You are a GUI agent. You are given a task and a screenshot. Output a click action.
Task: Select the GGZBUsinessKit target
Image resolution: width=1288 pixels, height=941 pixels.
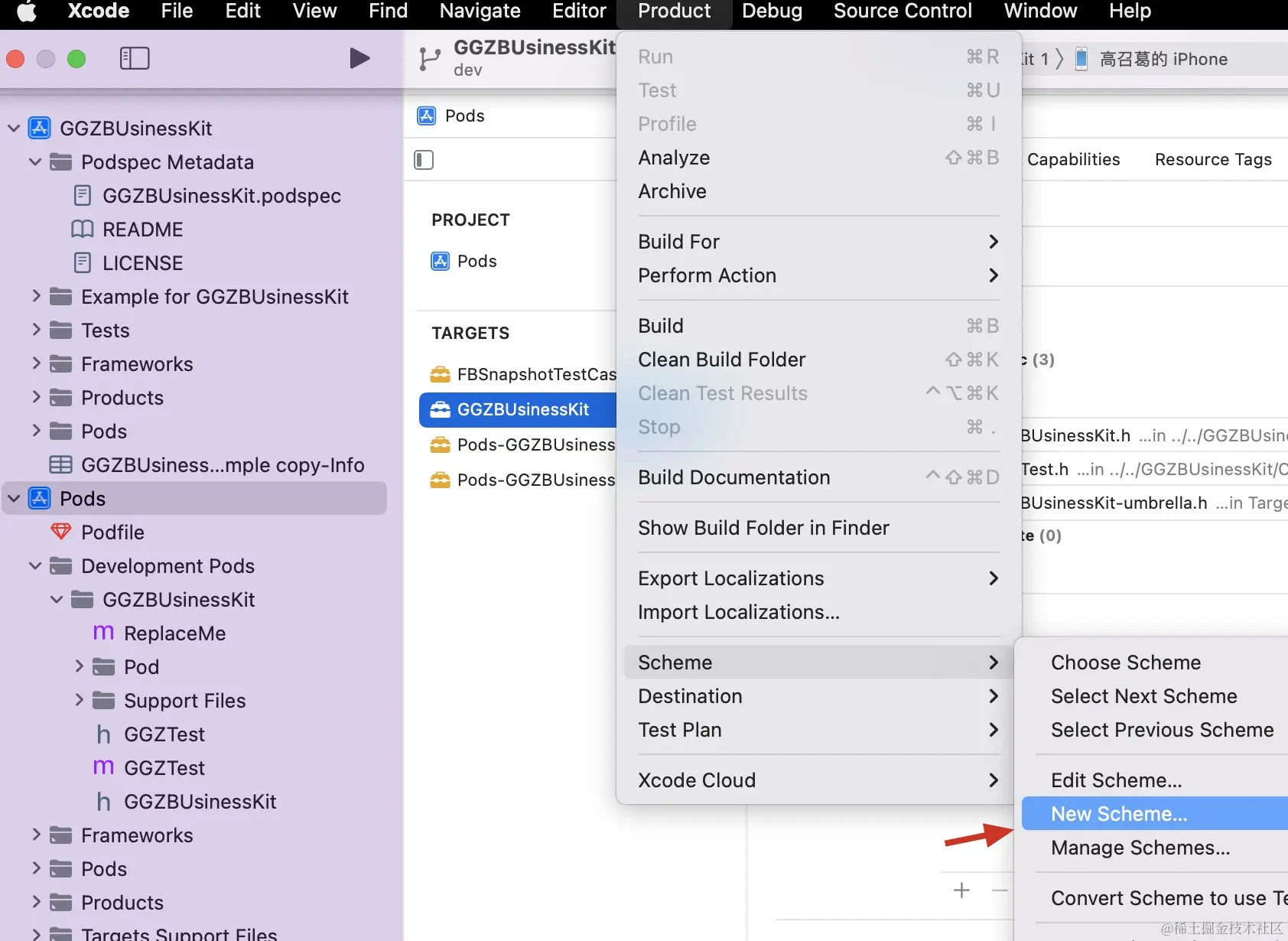pyautogui.click(x=517, y=409)
